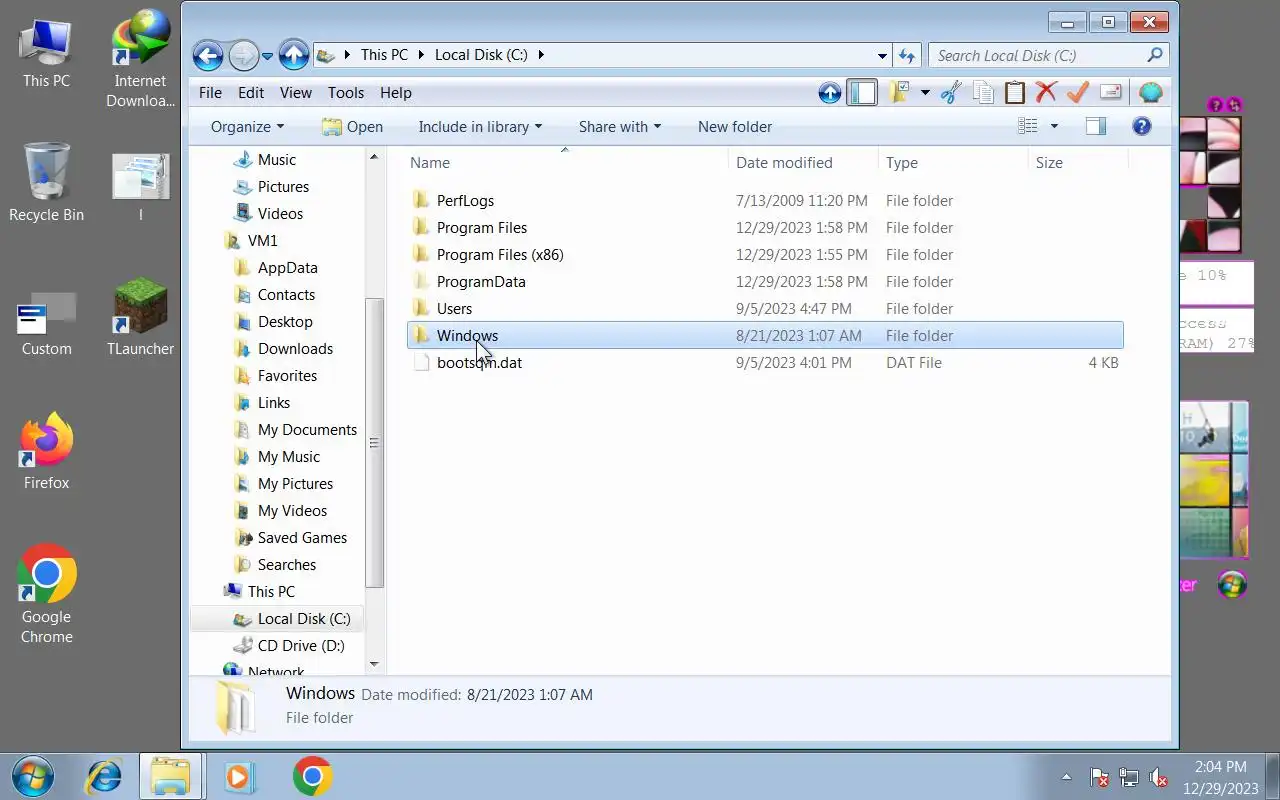Open the dropdown arrow beside folder options icon

click(x=925, y=93)
